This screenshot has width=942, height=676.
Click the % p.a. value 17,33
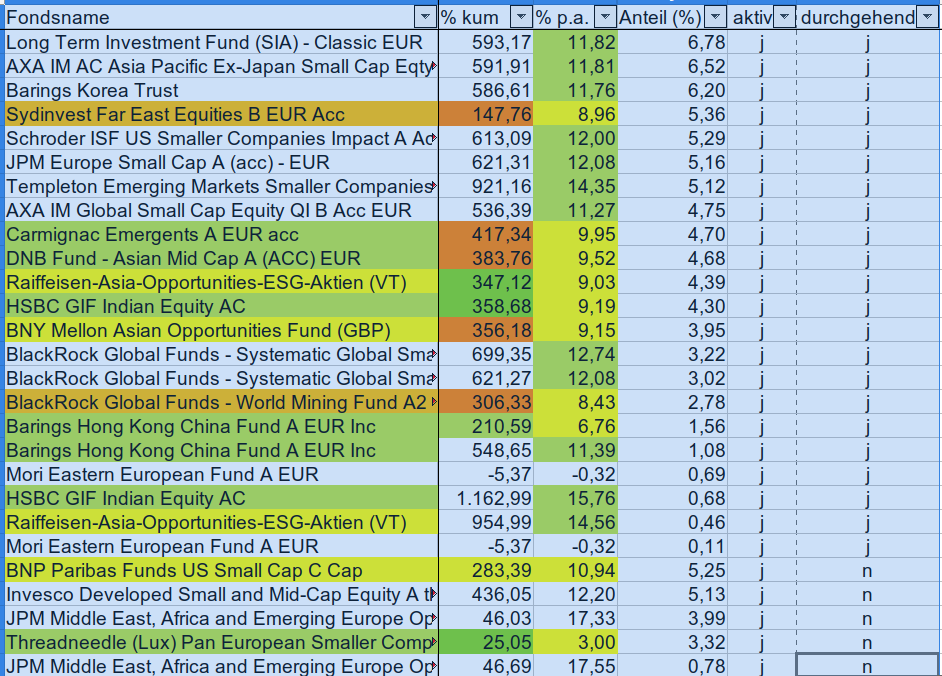(x=576, y=618)
